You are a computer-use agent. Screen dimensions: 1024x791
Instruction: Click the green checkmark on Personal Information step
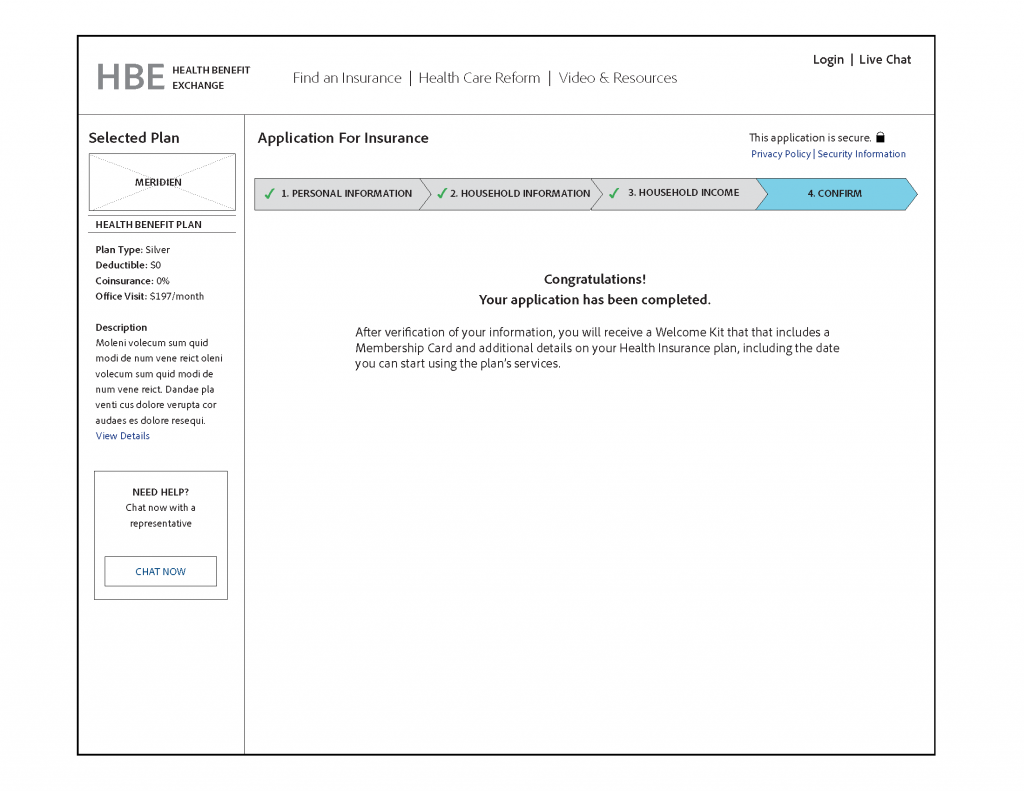point(269,194)
